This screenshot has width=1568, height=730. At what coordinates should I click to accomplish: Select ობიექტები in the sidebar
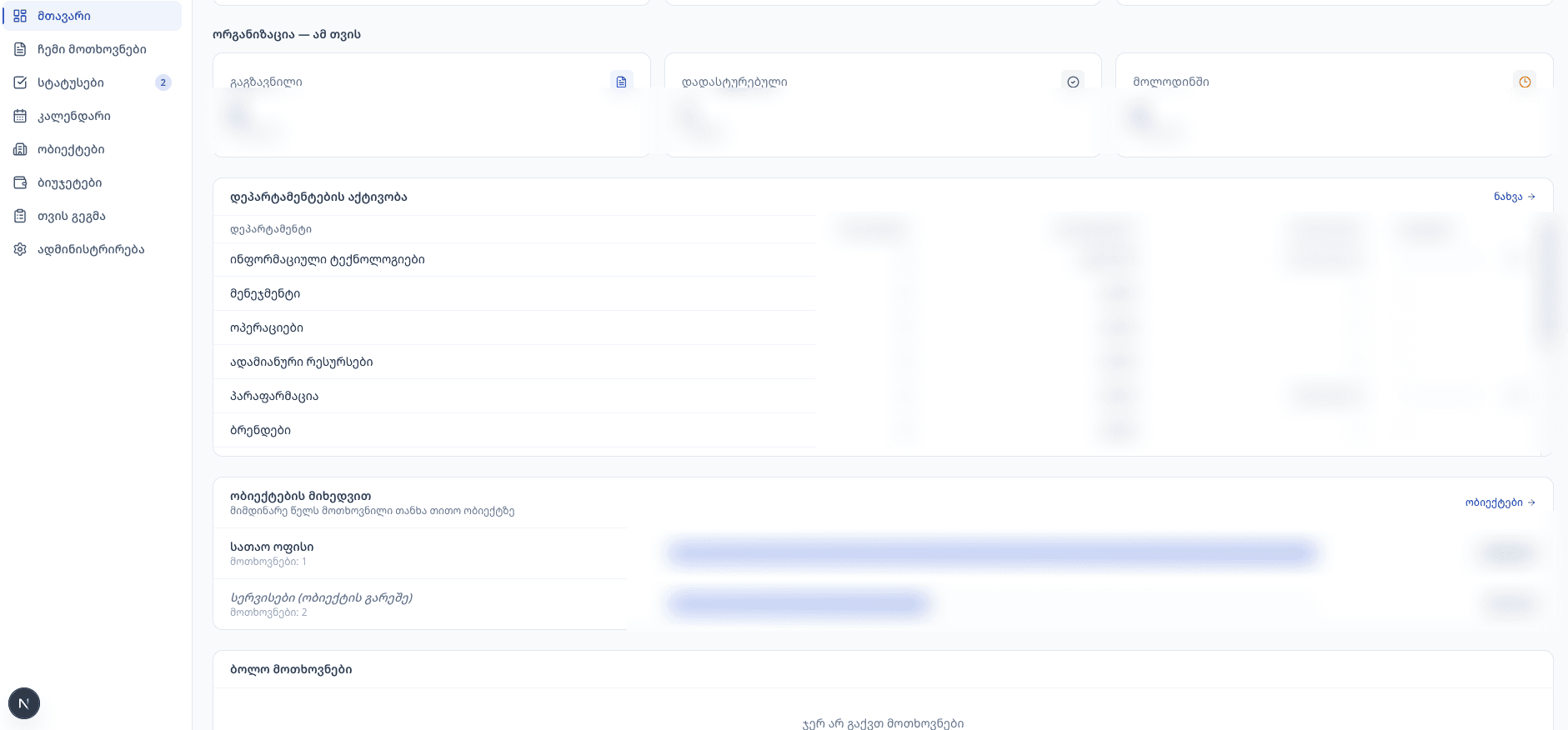pos(93,149)
